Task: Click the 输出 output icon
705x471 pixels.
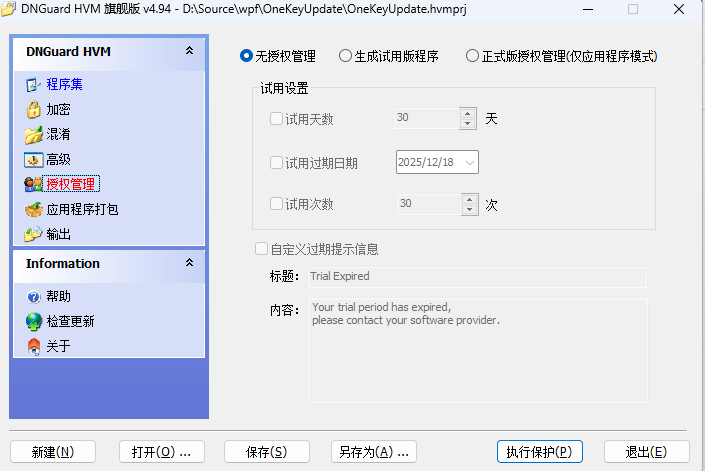Action: [x=33, y=234]
